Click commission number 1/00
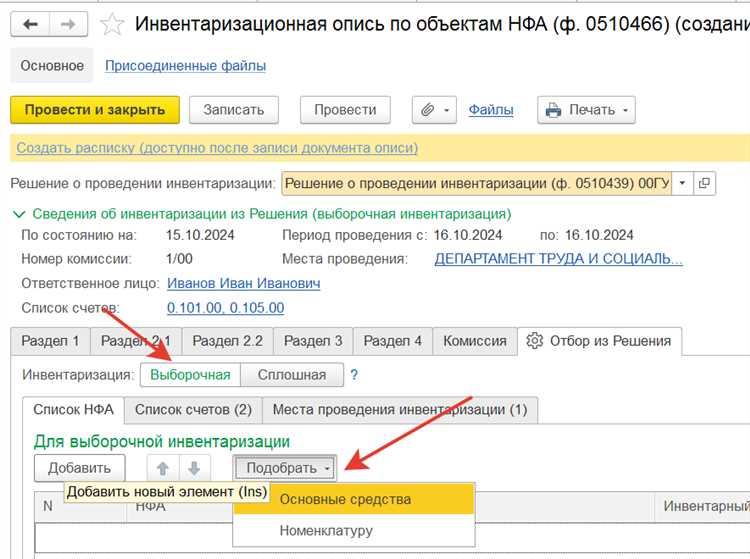 point(179,259)
